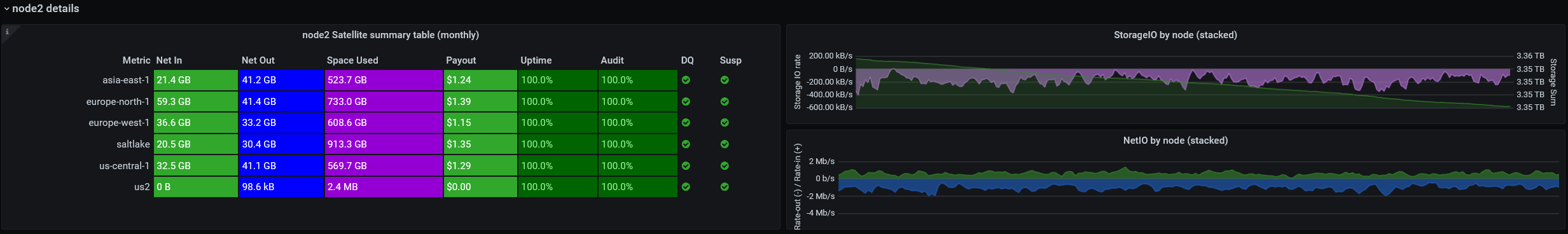The height and width of the screenshot is (234, 1568).
Task: Click the 98.6 kB Net Out cell
Action: 281,187
